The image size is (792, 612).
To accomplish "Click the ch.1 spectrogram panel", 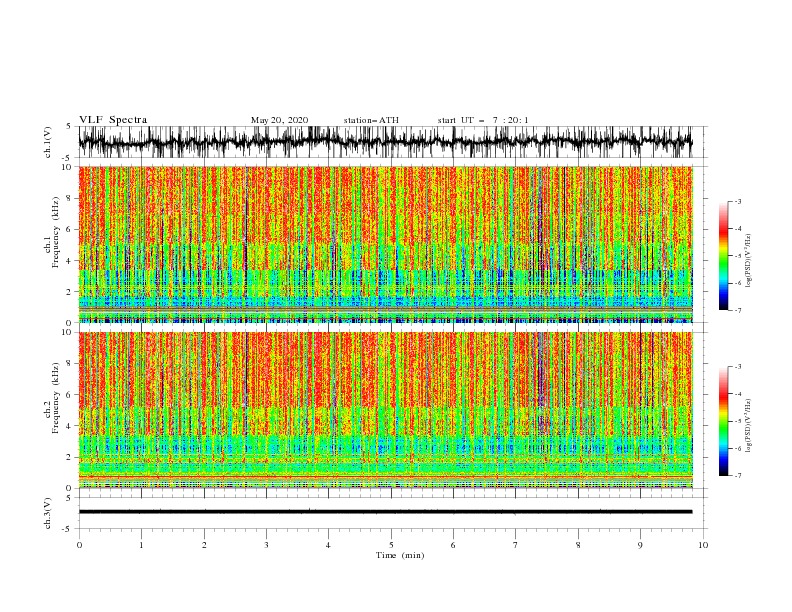I will pyautogui.click(x=385, y=244).
